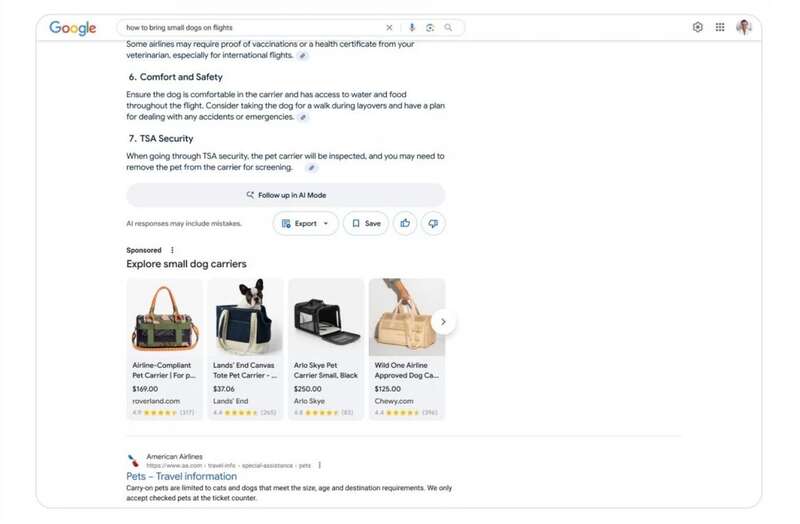The width and height of the screenshot is (800, 524).
Task: Open Wild One Airline Approved Dog Carrier title
Action: (x=407, y=370)
